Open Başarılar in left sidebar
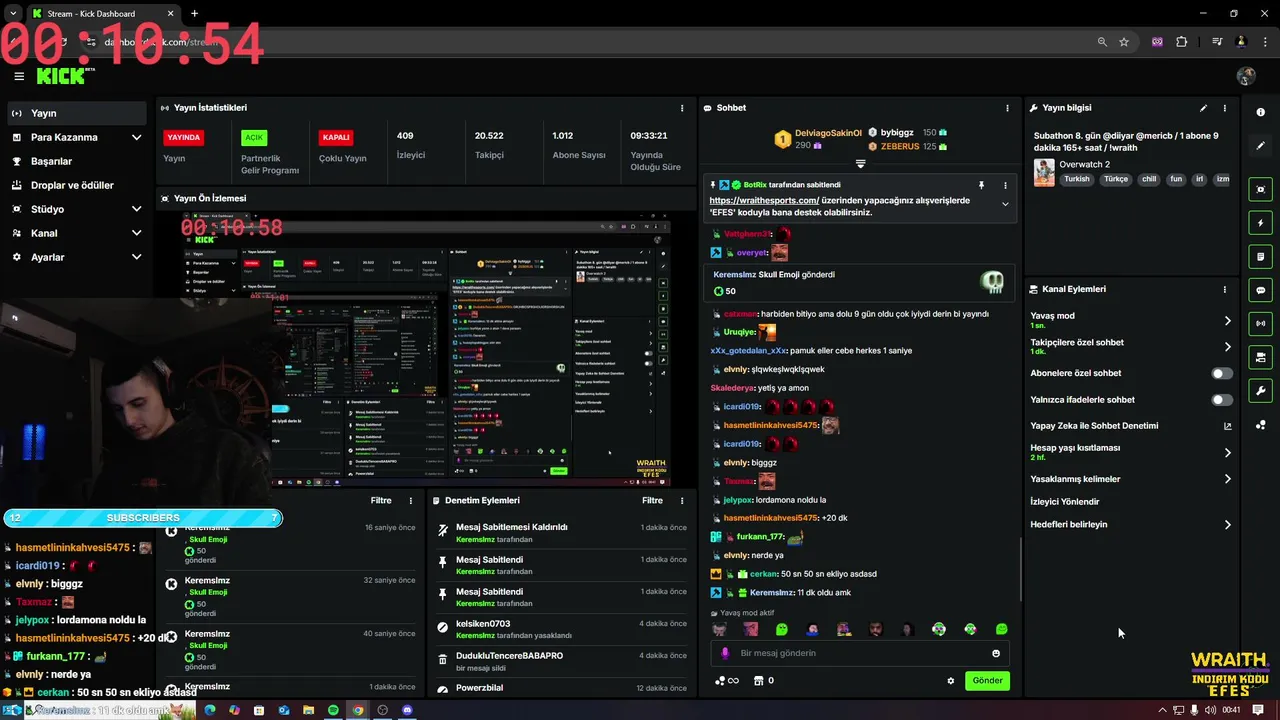1280x720 pixels. (x=77, y=161)
